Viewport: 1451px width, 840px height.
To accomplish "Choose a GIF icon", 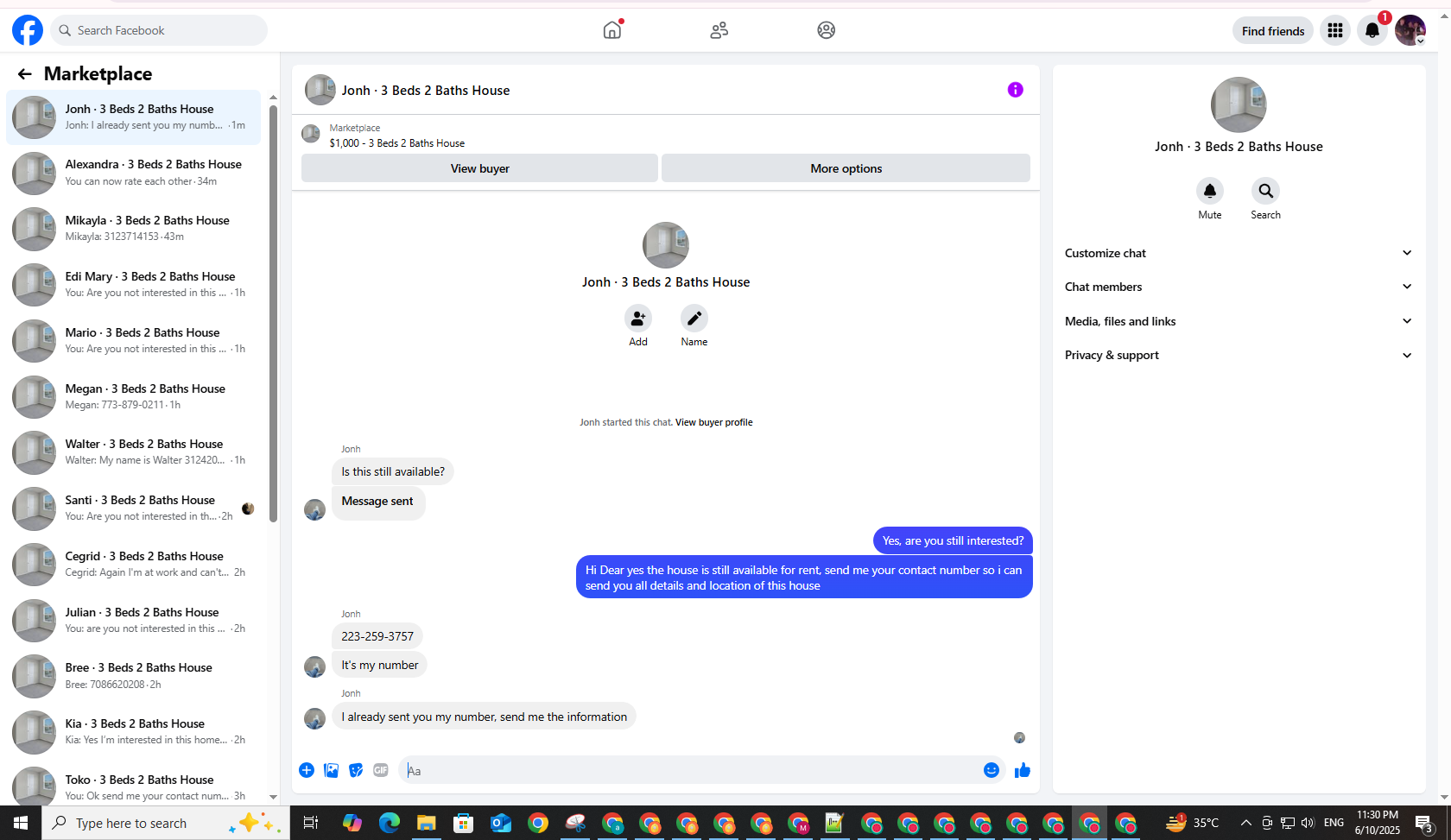I will [381, 770].
